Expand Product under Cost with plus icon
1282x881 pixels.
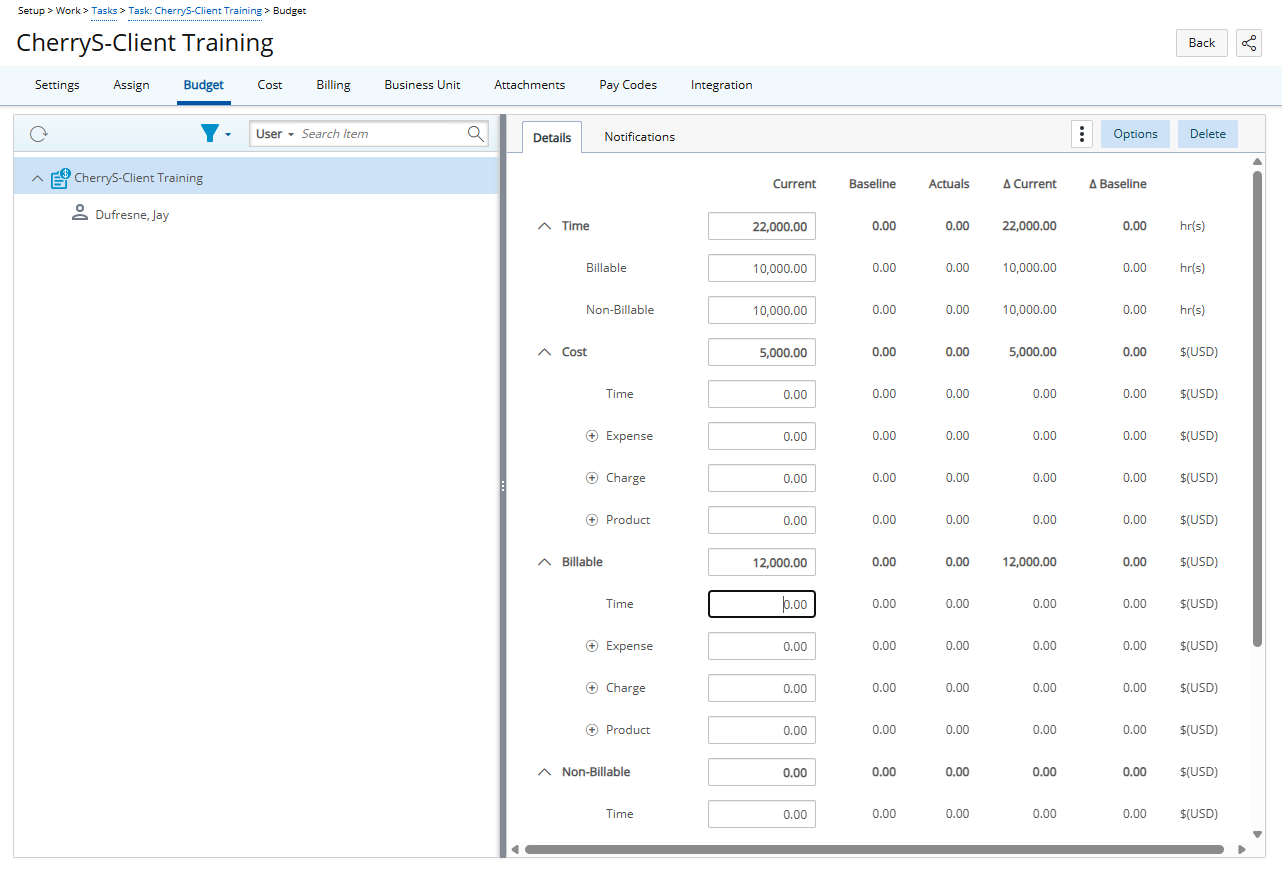click(592, 520)
